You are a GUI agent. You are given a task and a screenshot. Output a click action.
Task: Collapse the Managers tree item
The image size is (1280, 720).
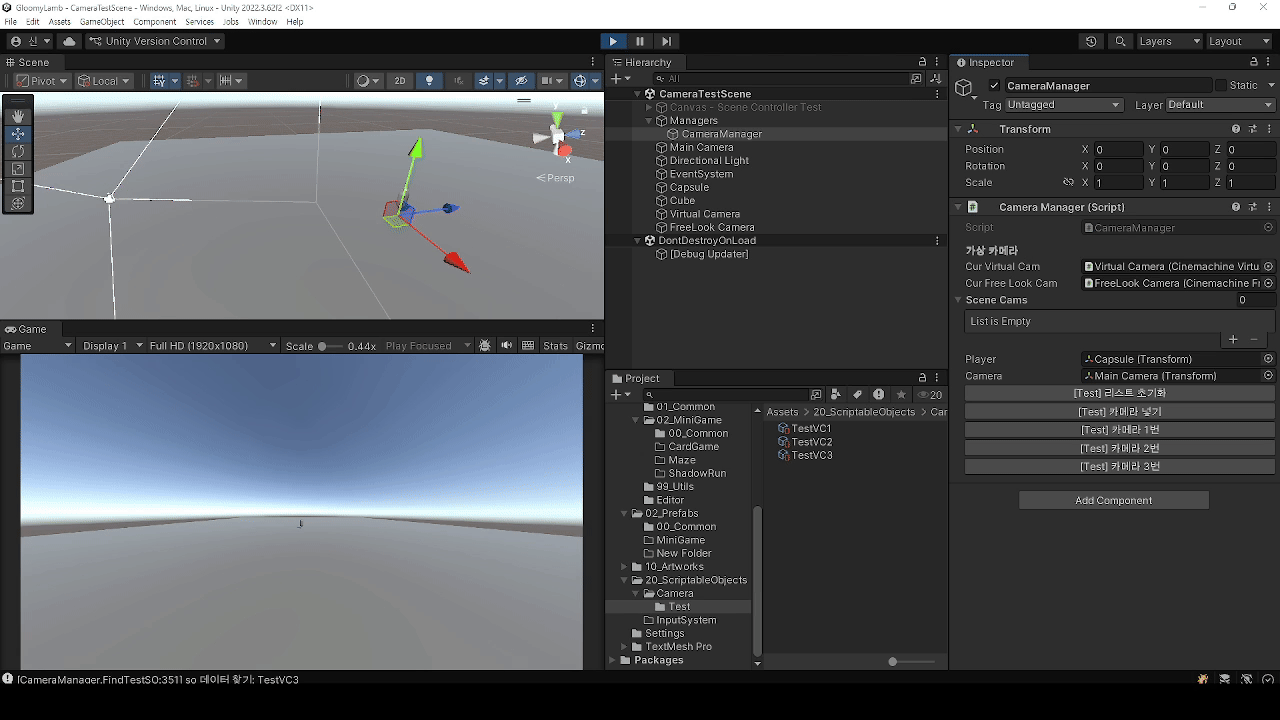point(648,121)
